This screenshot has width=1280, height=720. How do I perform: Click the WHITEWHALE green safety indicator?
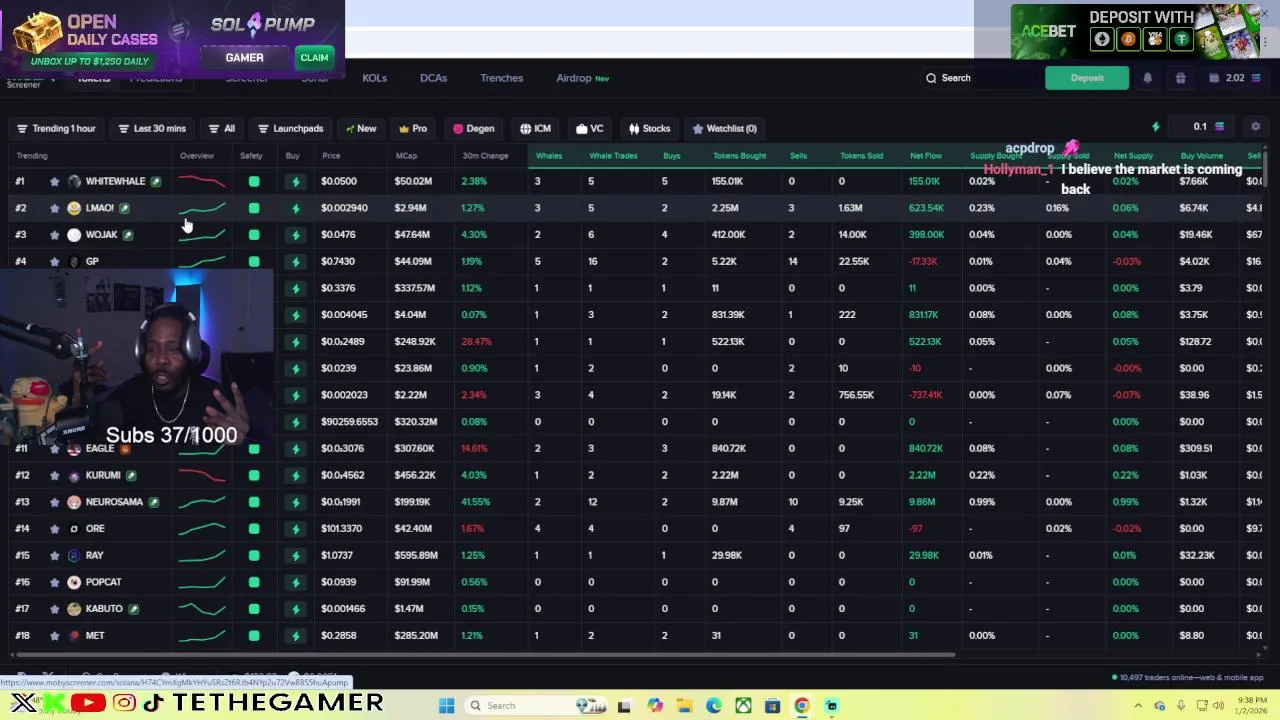coord(254,181)
